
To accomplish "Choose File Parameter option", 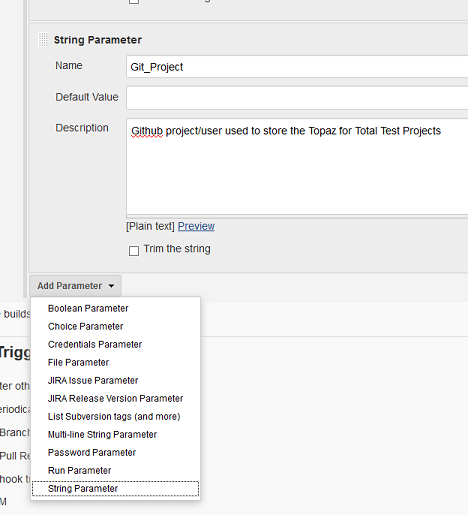I will coord(78,362).
